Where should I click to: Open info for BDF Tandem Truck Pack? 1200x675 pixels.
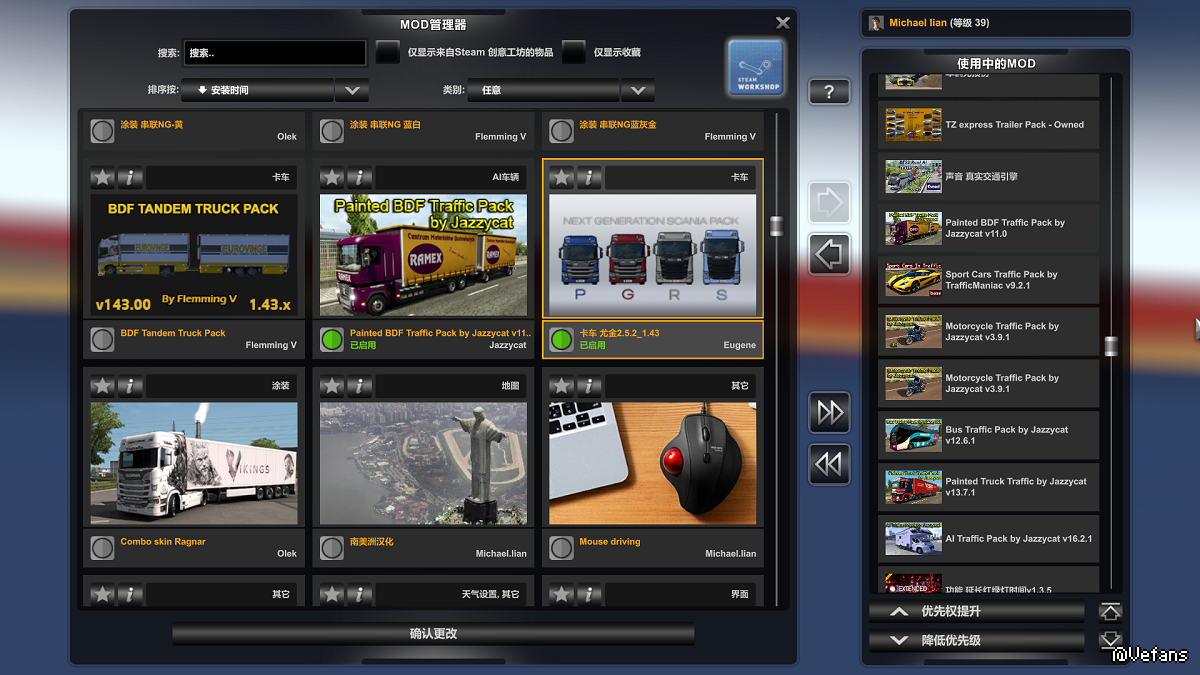point(130,177)
